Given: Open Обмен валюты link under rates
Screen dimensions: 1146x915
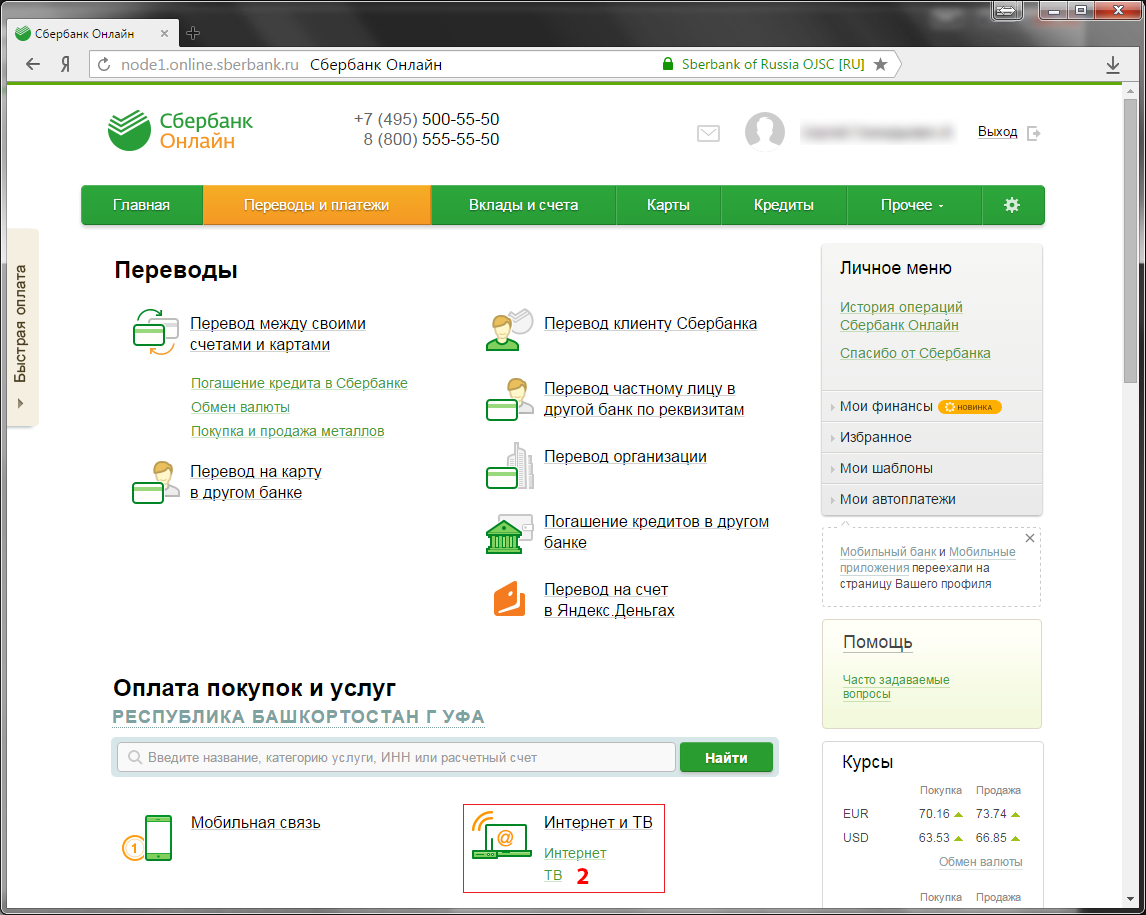Looking at the screenshot, I should [x=980, y=862].
